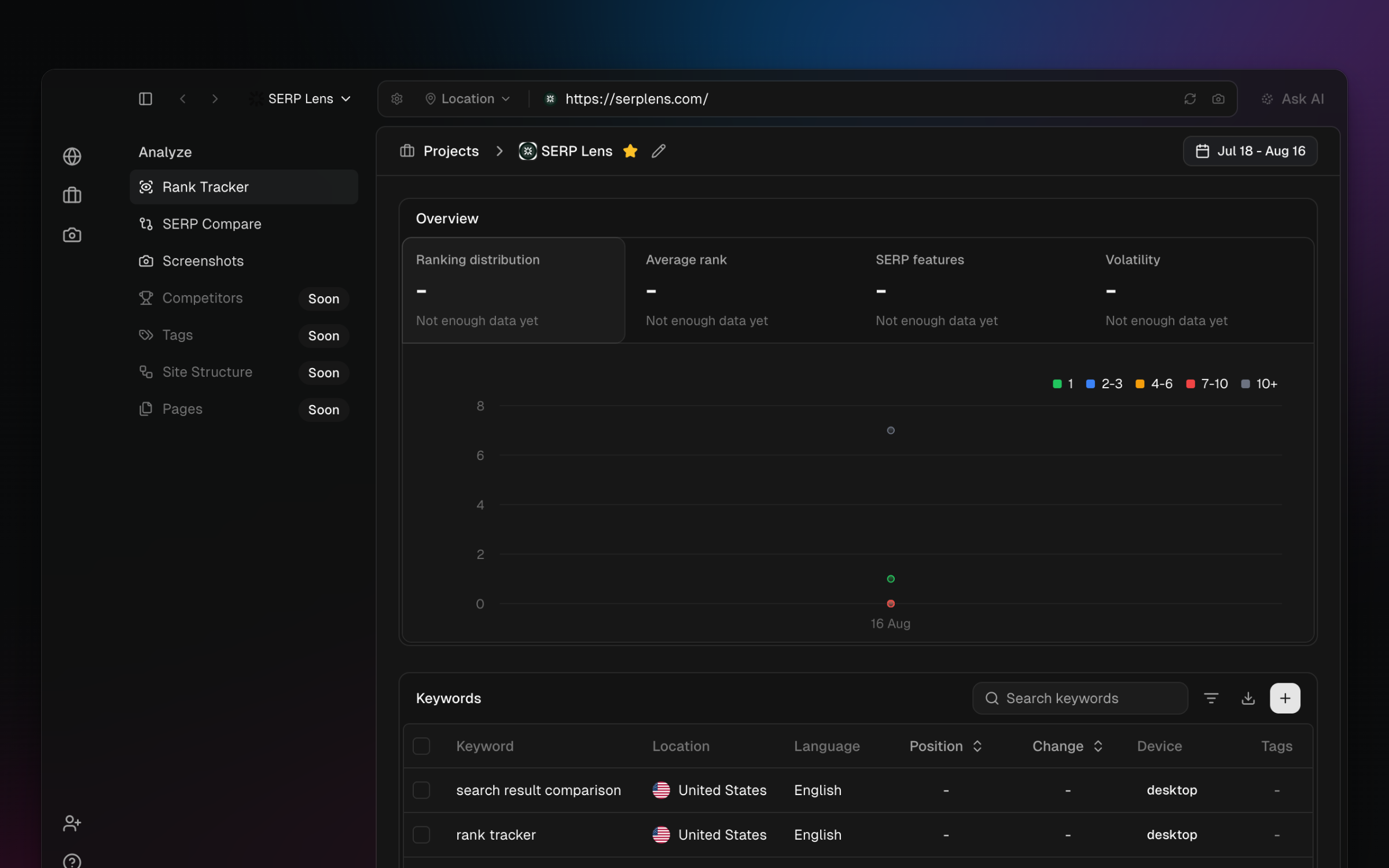
Task: Go back with the left arrow
Action: point(182,99)
